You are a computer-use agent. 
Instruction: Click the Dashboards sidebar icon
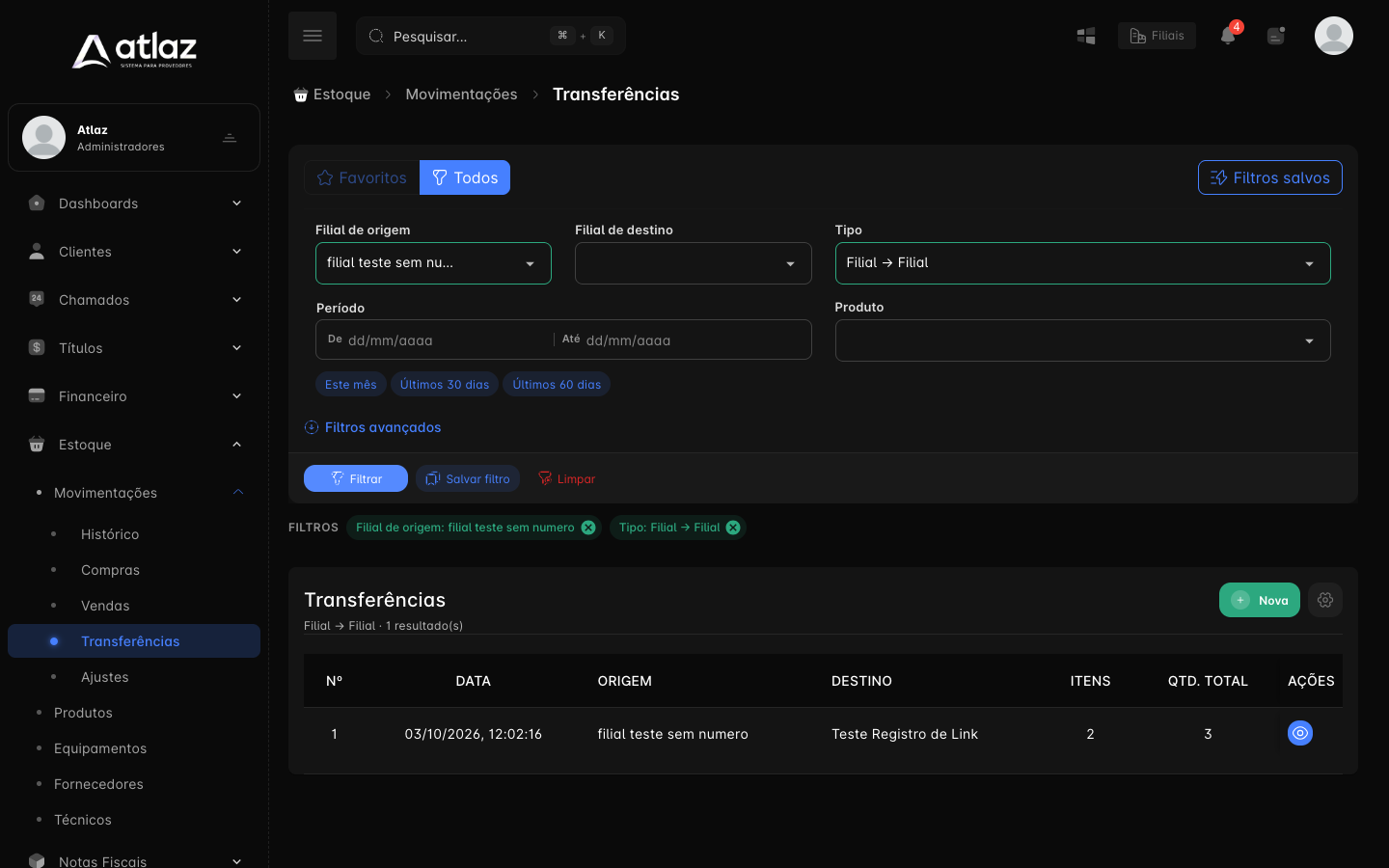coord(37,203)
